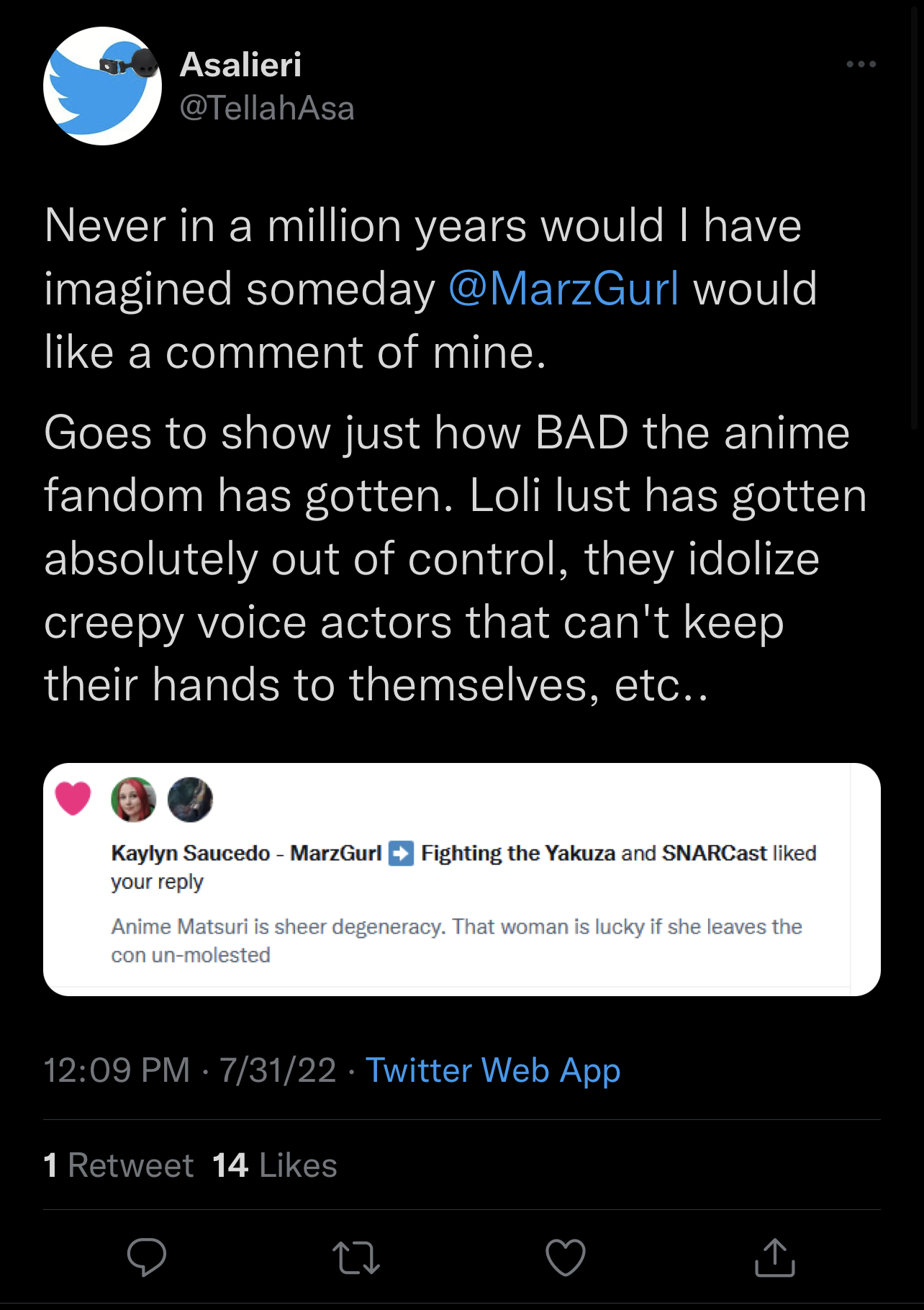Tap the reply speech bubble icon
The height and width of the screenshot is (1310, 924).
point(147,1257)
